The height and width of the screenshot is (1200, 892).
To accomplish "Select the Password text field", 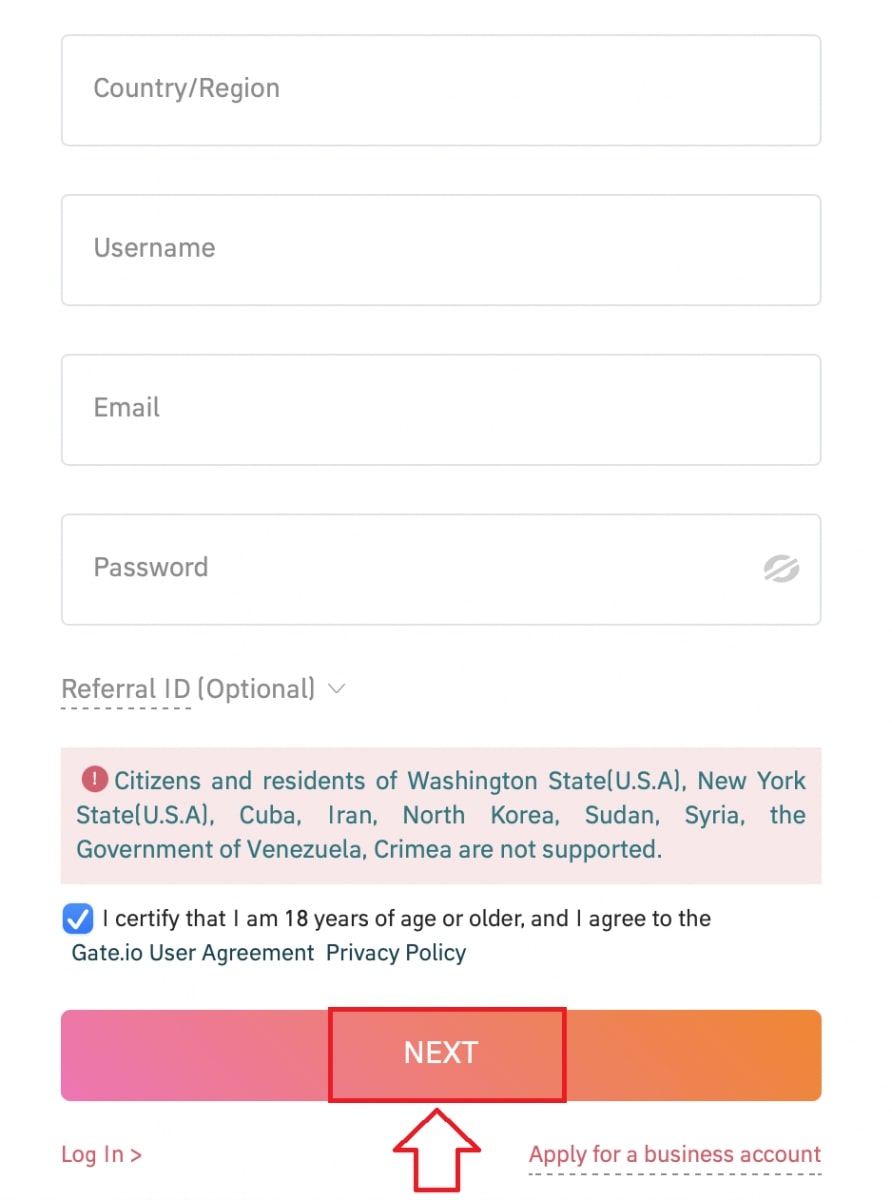I will pyautogui.click(x=410, y=569).
